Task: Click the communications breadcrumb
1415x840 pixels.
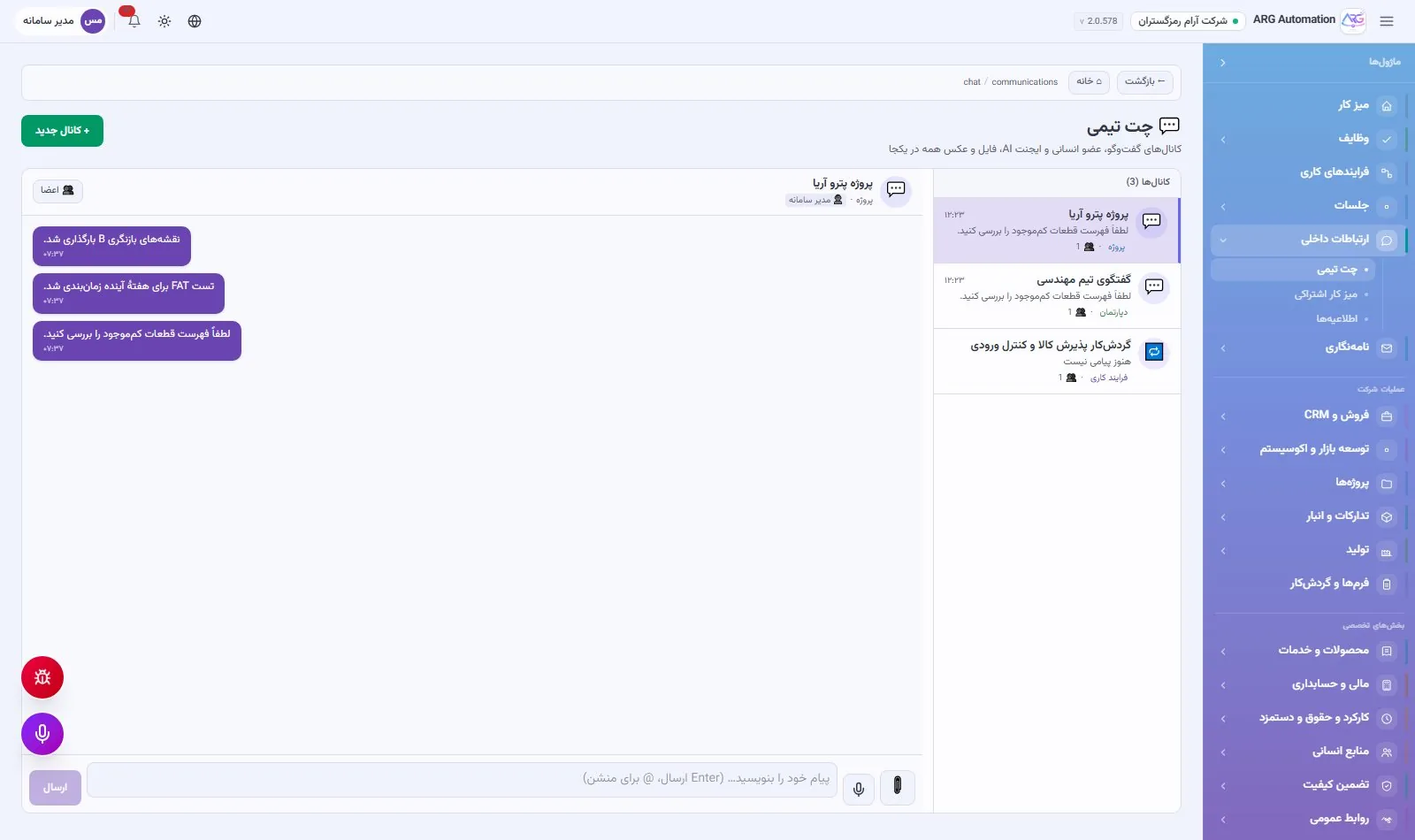Action: pyautogui.click(x=1024, y=82)
